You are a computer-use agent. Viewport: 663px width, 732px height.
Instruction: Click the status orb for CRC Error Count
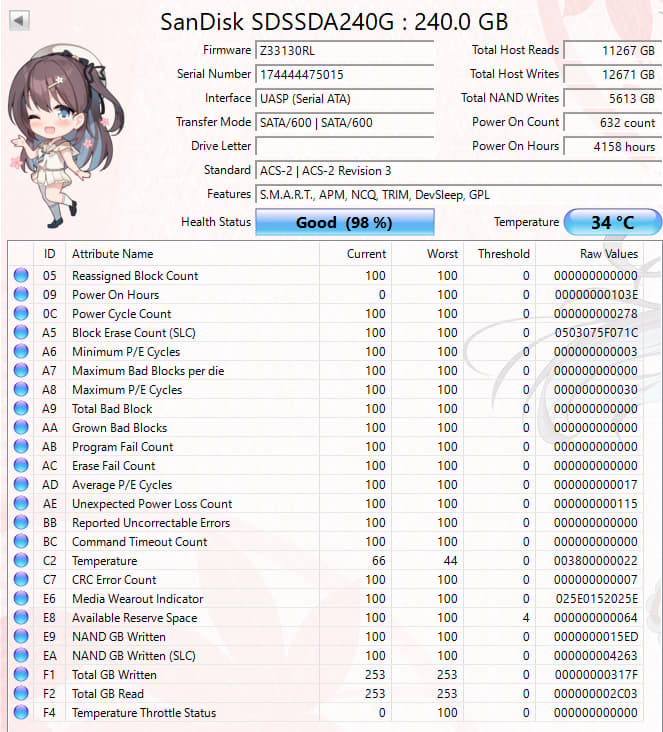21,579
